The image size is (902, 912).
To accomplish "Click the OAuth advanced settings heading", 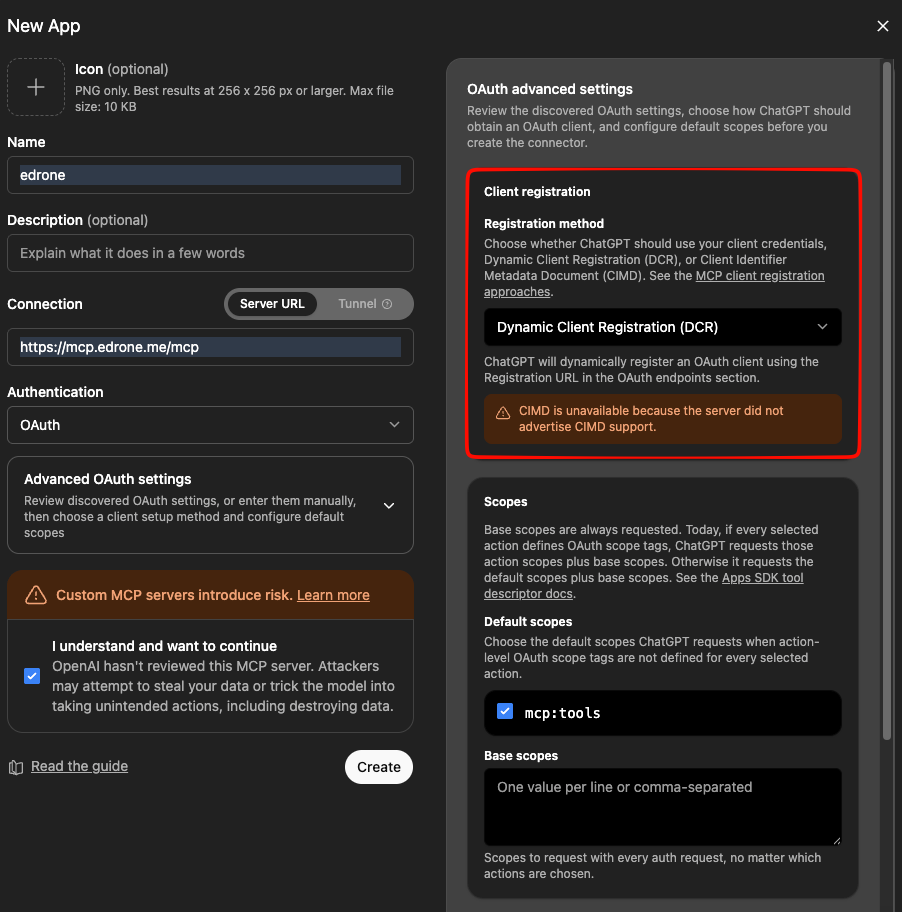I will pyautogui.click(x=550, y=89).
